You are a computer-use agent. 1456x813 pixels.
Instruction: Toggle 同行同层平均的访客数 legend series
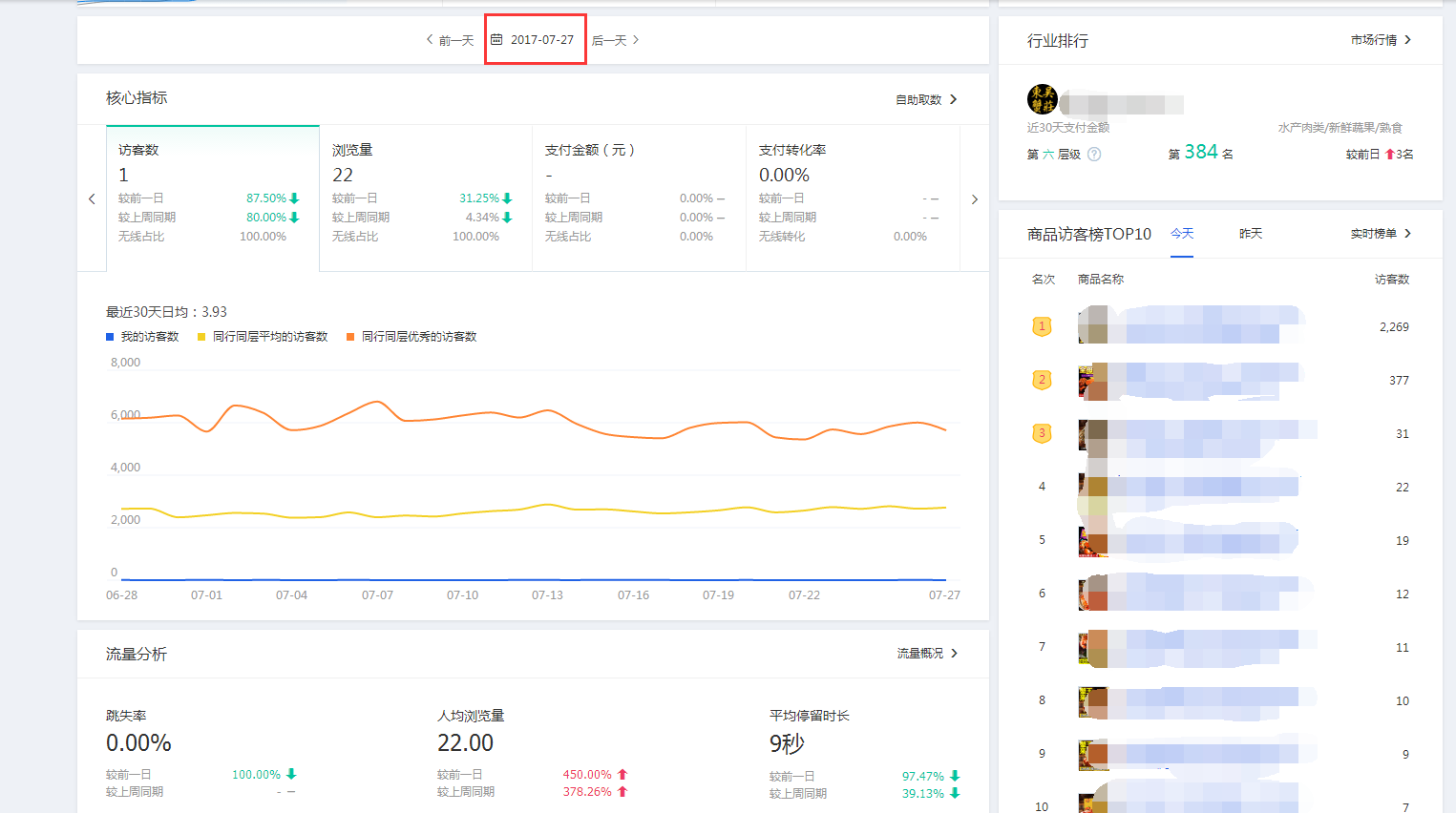263,337
